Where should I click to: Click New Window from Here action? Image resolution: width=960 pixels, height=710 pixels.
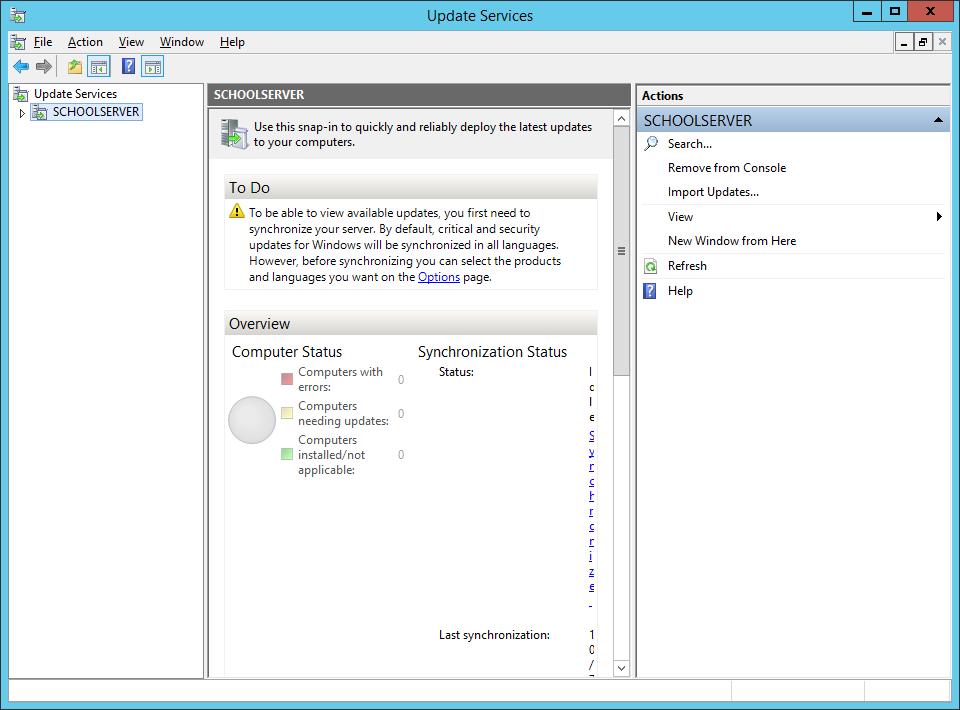click(x=732, y=241)
